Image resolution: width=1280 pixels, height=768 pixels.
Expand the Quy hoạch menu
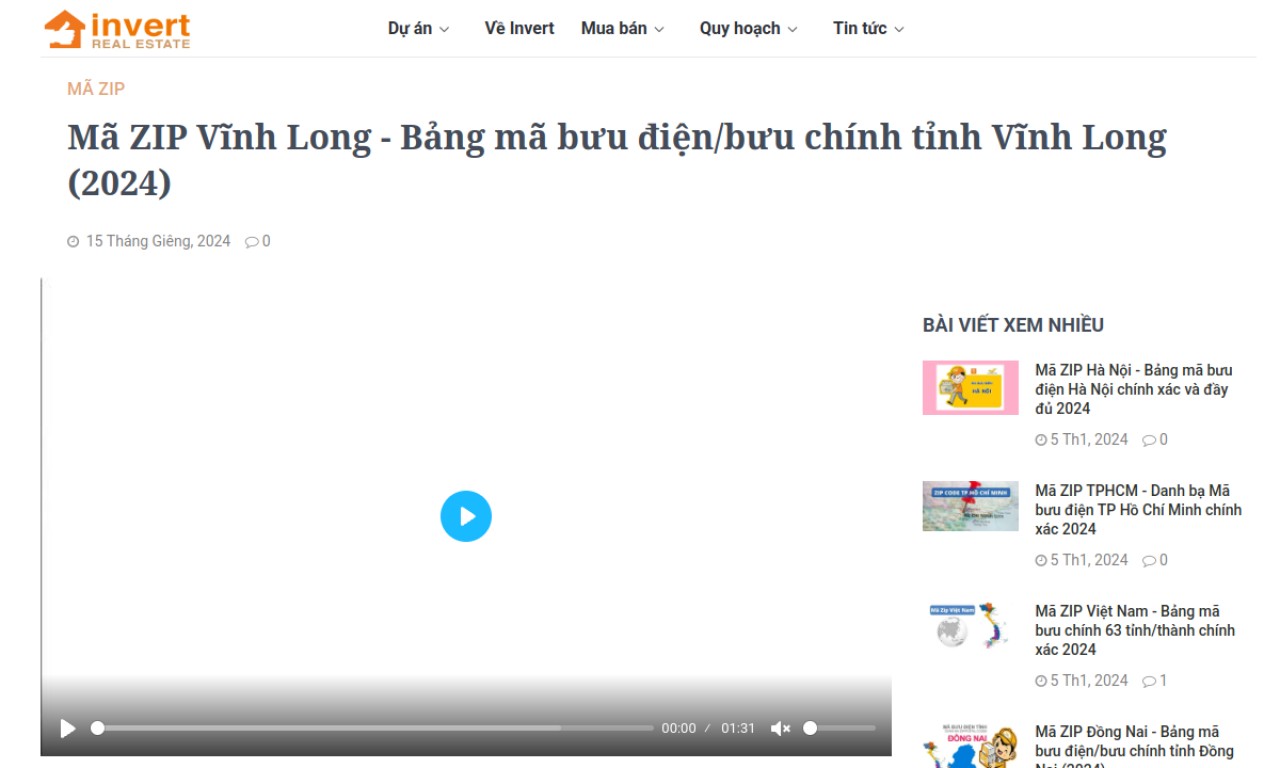[748, 28]
